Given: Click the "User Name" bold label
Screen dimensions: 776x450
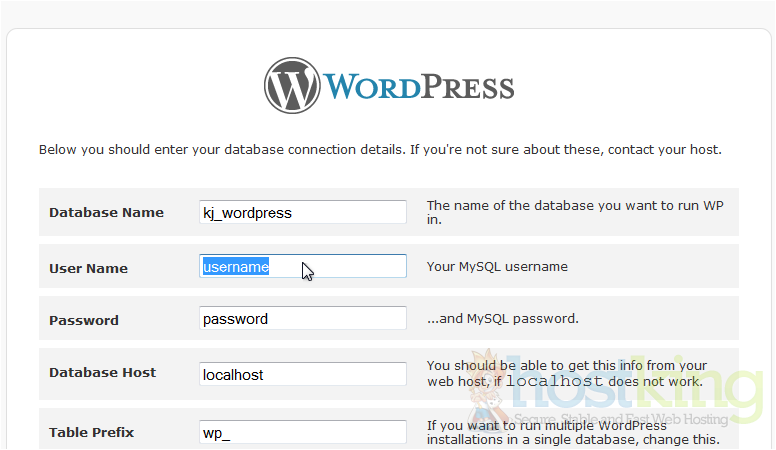Looking at the screenshot, I should pyautogui.click(x=88, y=268).
